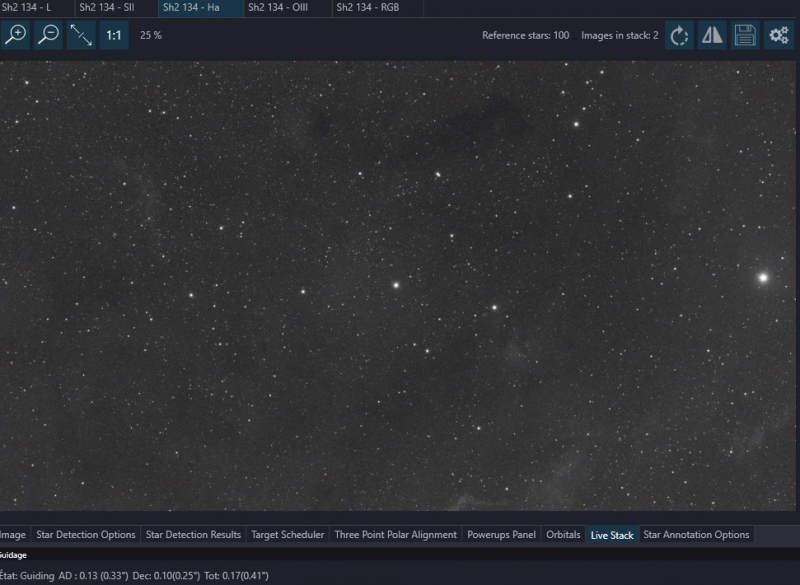Switch to the Sh2 134 - SII tab
Image resolution: width=800 pixels, height=585 pixels.
pos(117,8)
